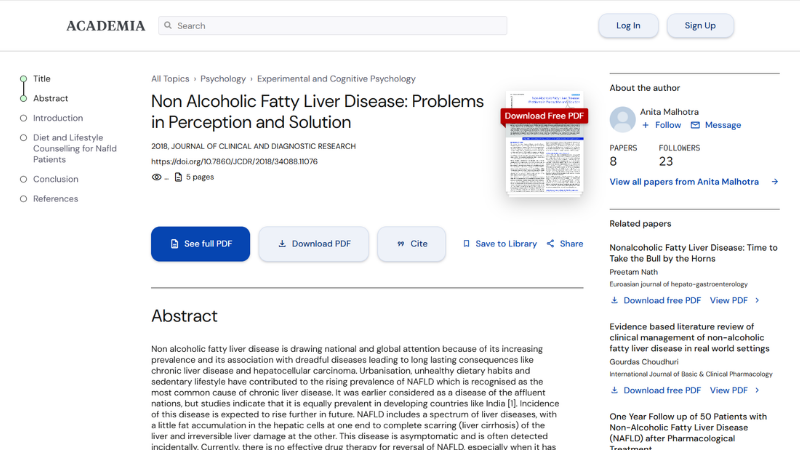Screen dimensions: 800x450
Task: Click the search magnifier icon
Action: 167,26
